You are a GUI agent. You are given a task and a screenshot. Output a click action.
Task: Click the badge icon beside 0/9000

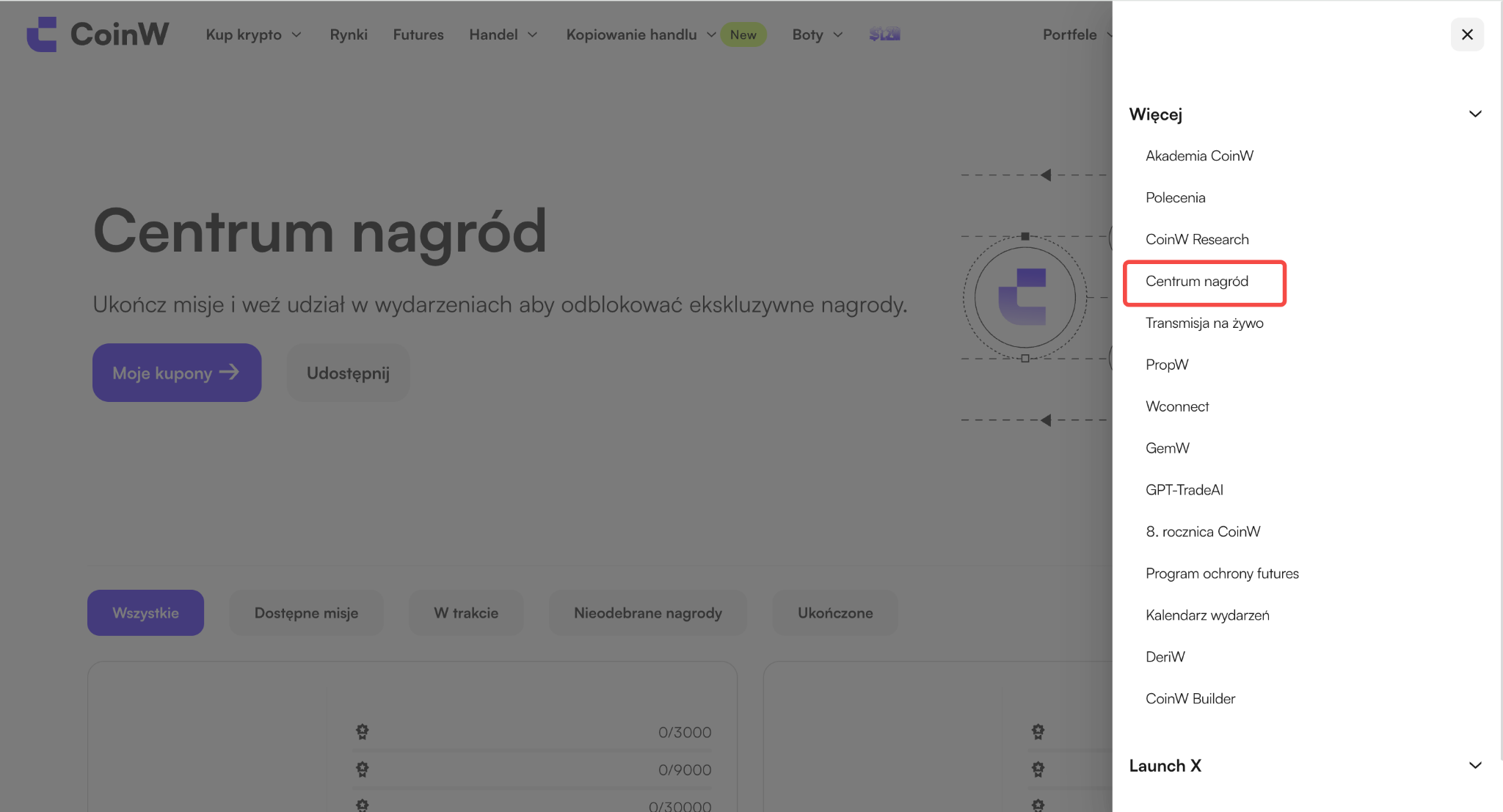(x=363, y=769)
